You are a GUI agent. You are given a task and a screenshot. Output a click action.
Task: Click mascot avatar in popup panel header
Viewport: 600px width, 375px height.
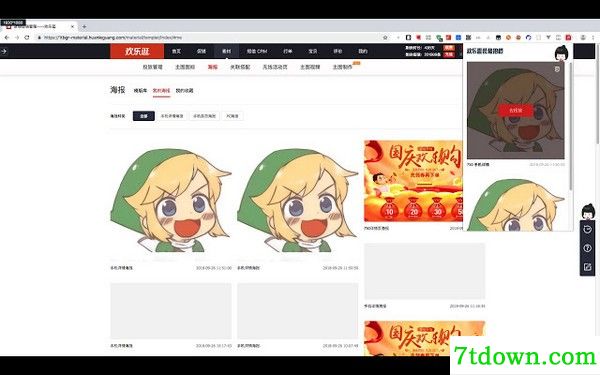click(x=561, y=53)
